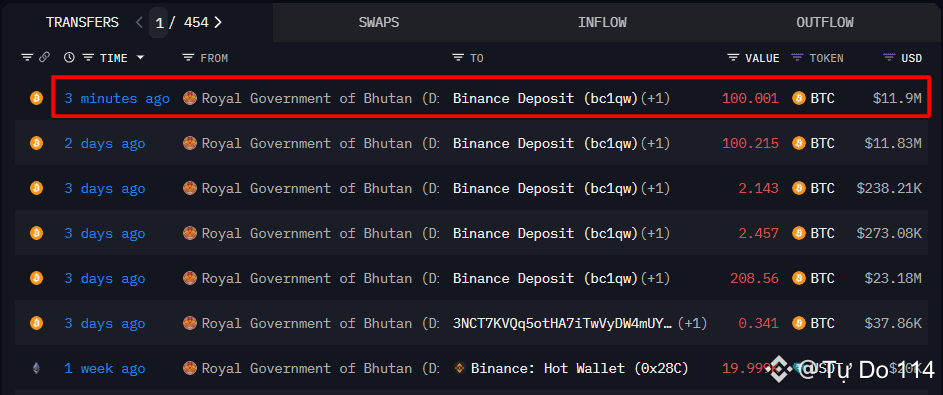
Task: Click the purple filter icon beside TOKEN
Action: coord(797,58)
